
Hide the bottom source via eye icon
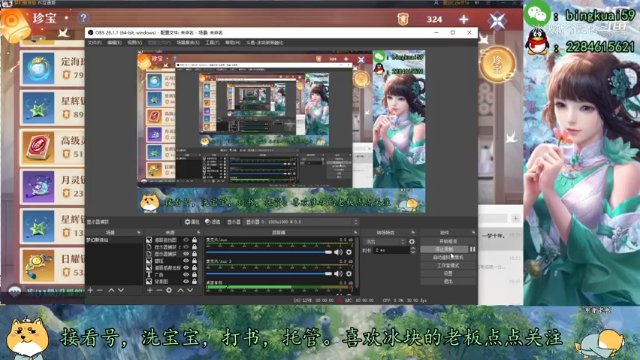186,282
